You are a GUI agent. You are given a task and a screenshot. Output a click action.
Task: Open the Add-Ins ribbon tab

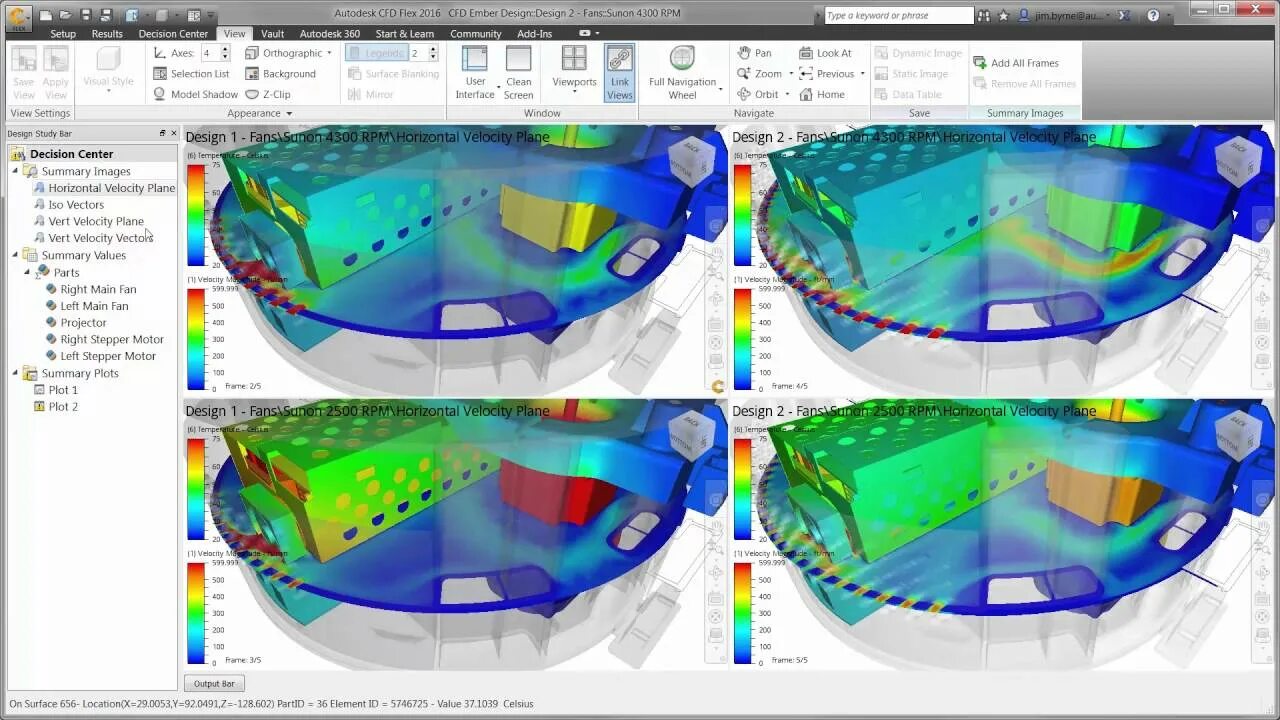[x=534, y=34]
